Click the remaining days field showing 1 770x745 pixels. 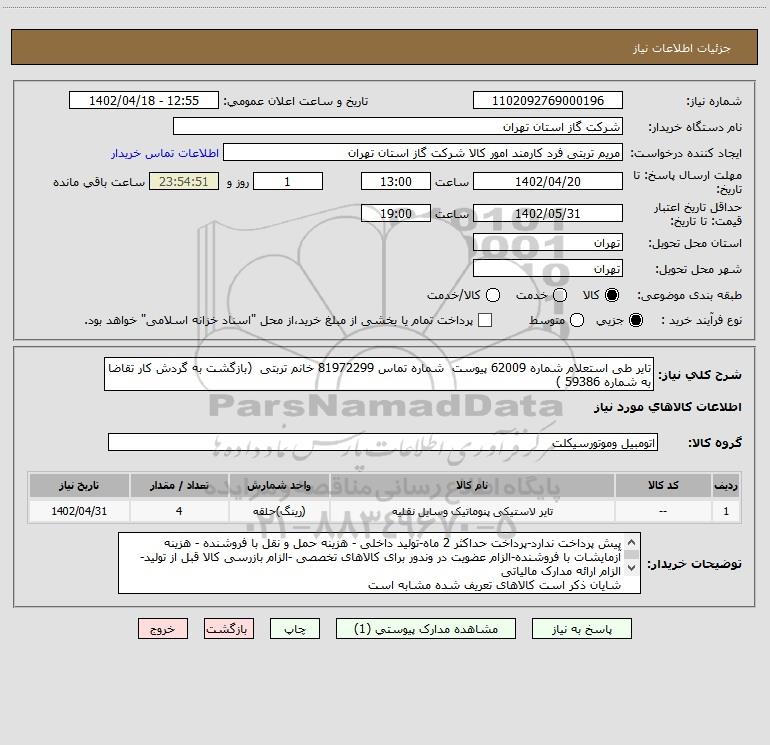pos(288,182)
